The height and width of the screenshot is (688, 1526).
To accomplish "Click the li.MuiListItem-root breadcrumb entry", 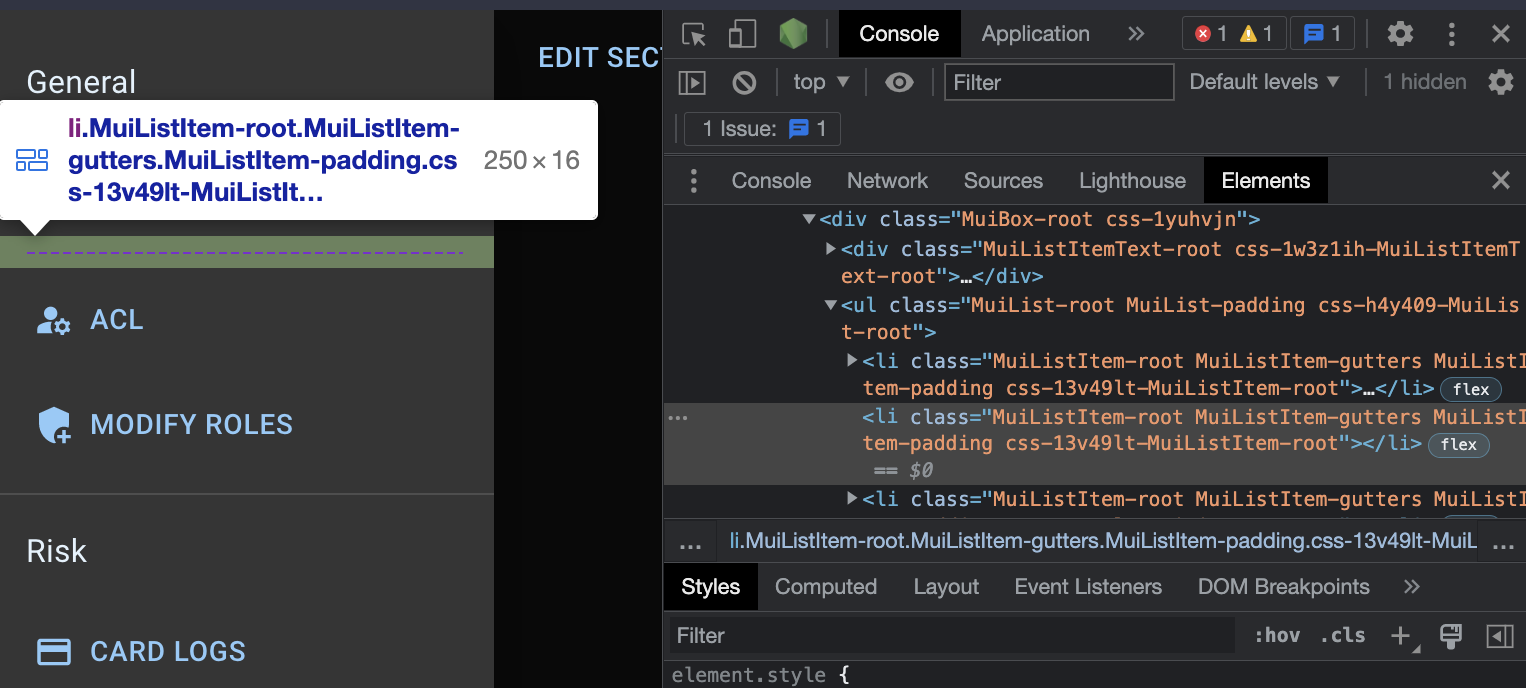I will 1103,542.
